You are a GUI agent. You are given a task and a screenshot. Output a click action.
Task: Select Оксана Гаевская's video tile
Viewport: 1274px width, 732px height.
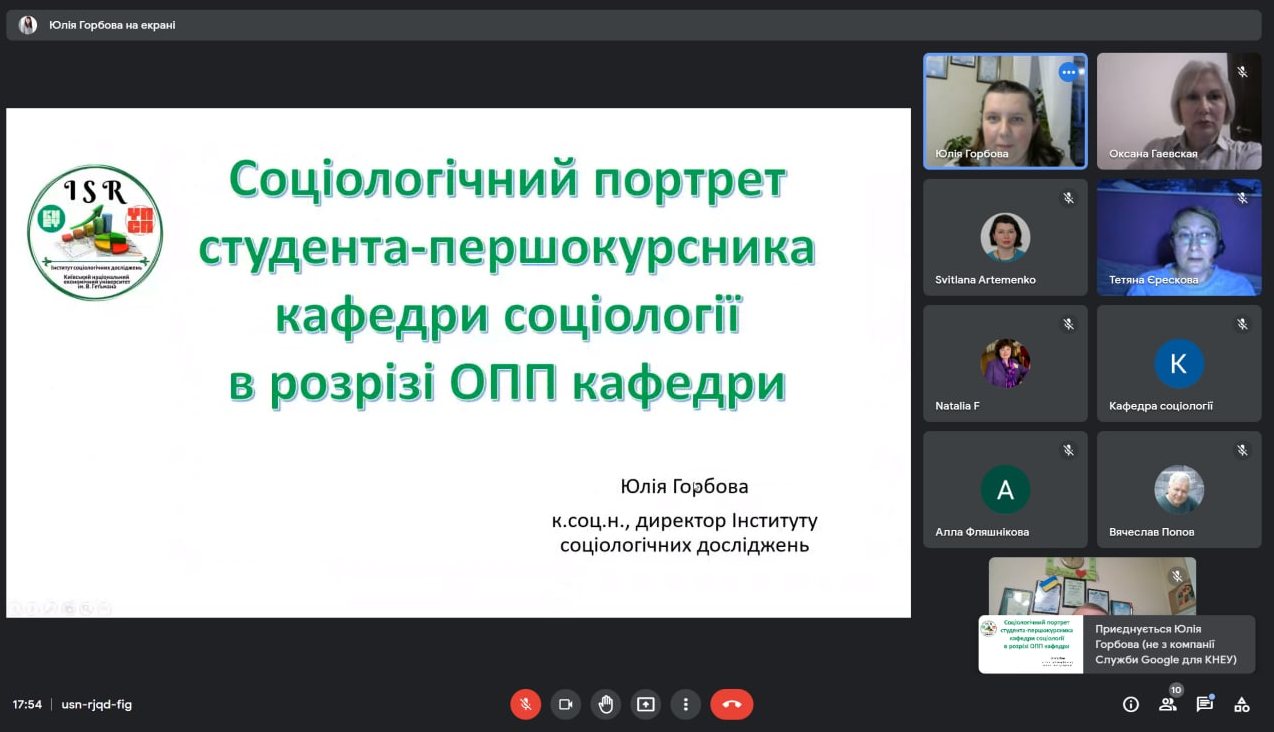(x=1178, y=110)
